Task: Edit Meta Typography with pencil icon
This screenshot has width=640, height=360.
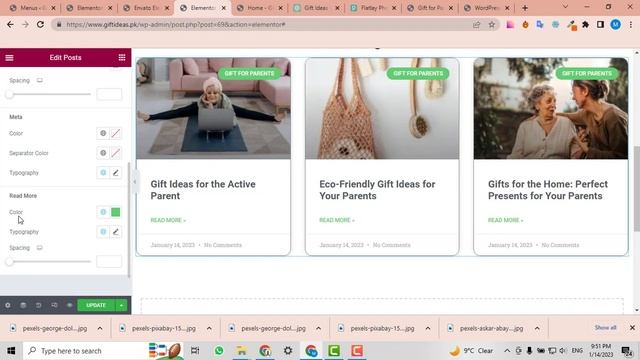Action: point(116,173)
